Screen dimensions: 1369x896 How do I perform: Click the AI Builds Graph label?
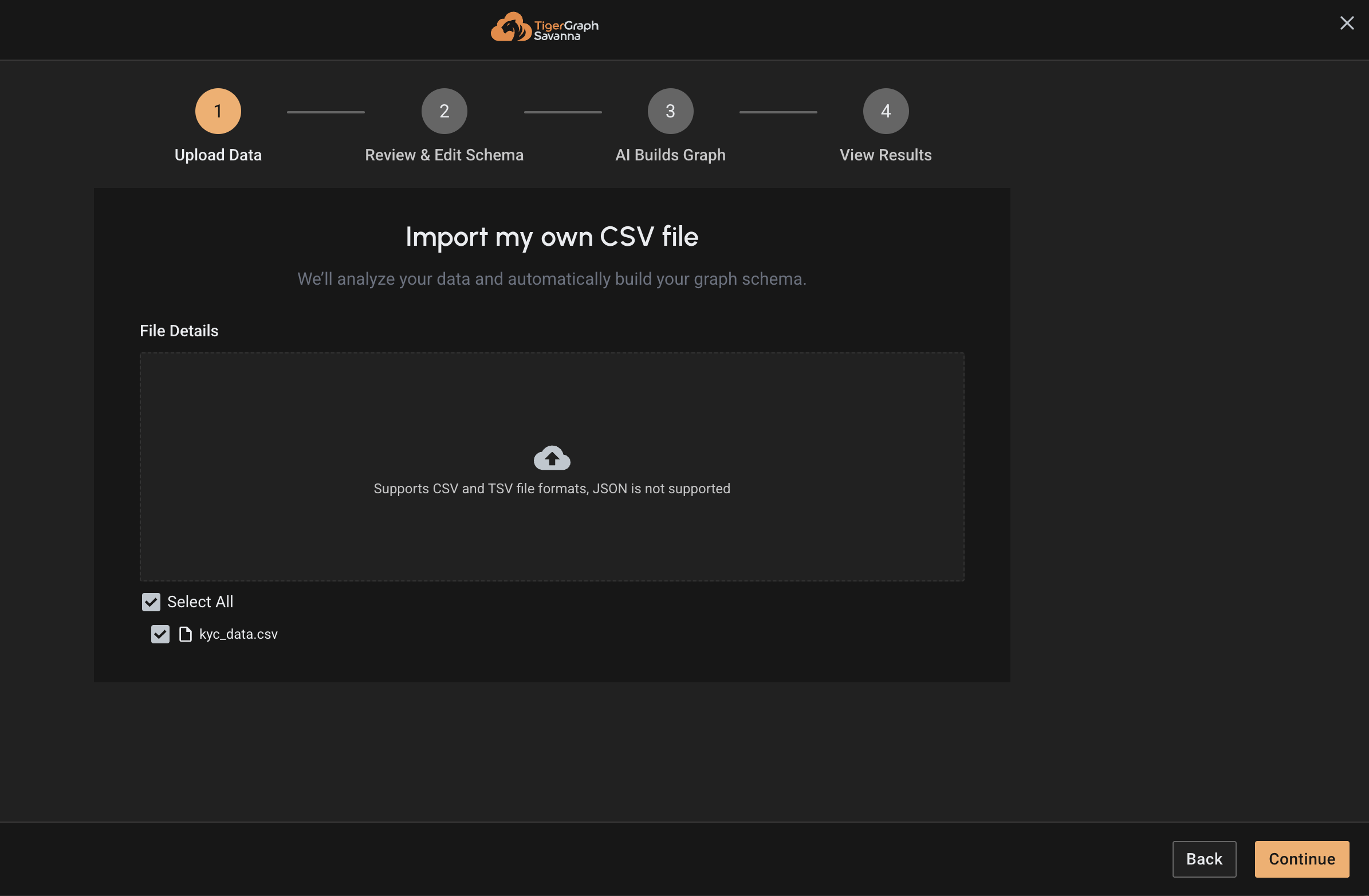(670, 155)
